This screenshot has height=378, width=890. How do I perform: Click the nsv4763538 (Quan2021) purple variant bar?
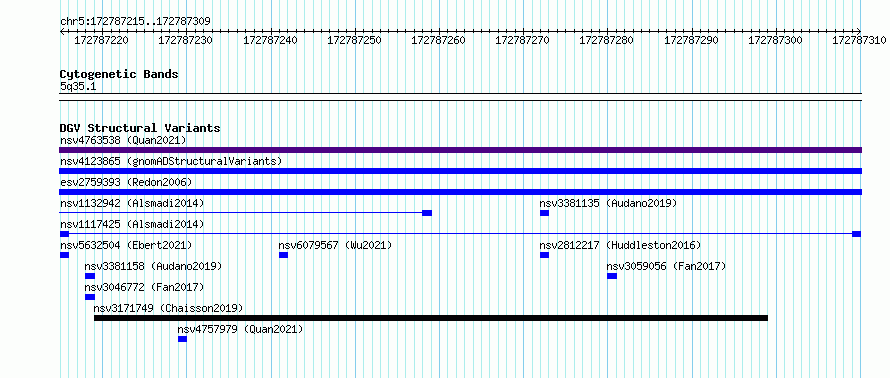[460, 150]
